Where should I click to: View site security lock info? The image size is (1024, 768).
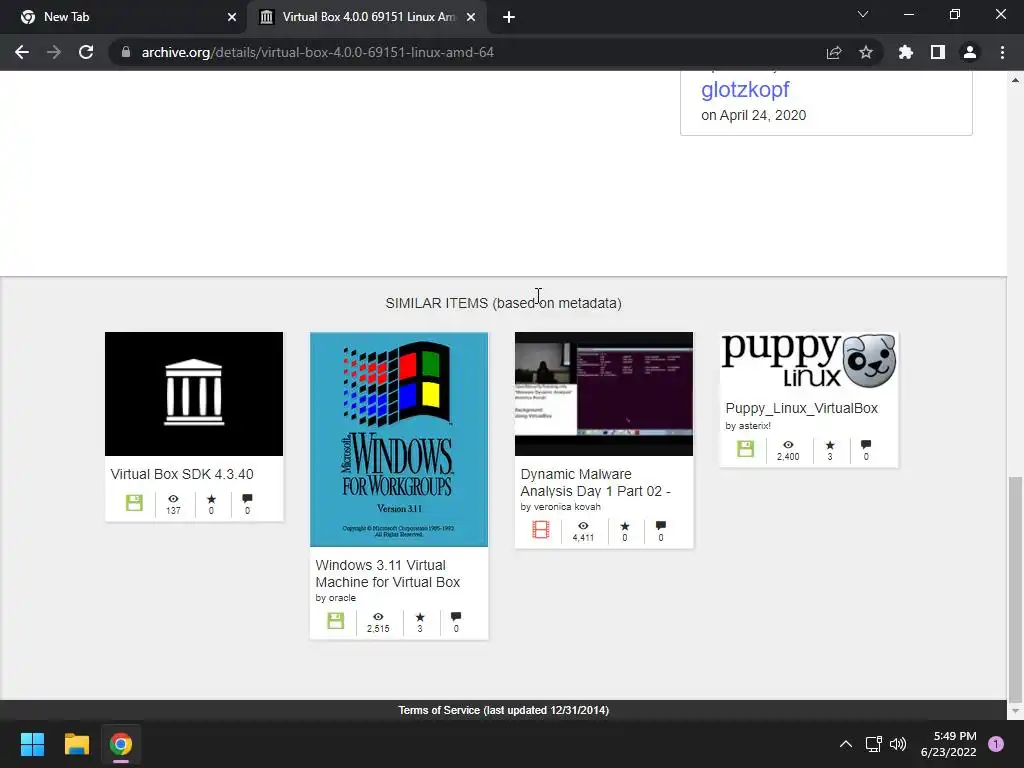(x=125, y=52)
